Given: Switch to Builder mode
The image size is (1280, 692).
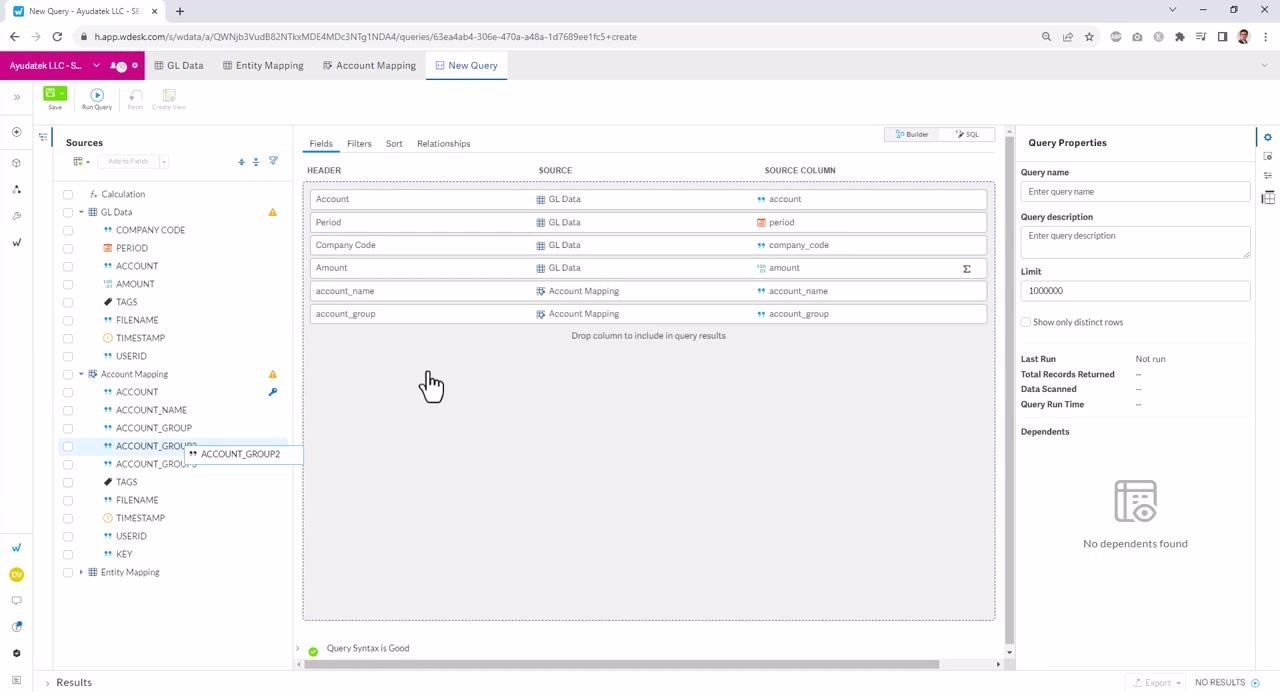Looking at the screenshot, I should pyautogui.click(x=912, y=134).
